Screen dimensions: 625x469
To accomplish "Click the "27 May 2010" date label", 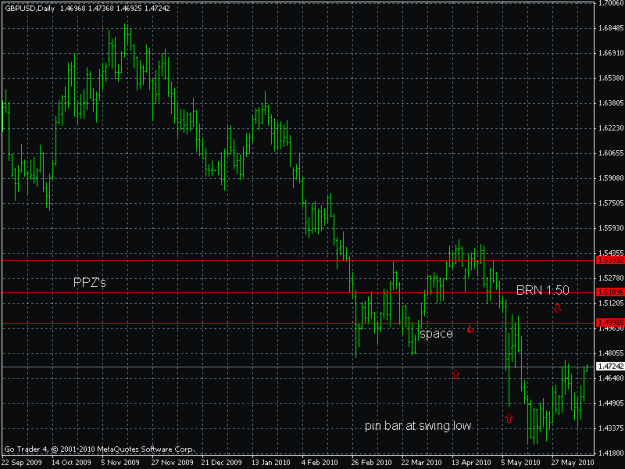I will pyautogui.click(x=572, y=462).
